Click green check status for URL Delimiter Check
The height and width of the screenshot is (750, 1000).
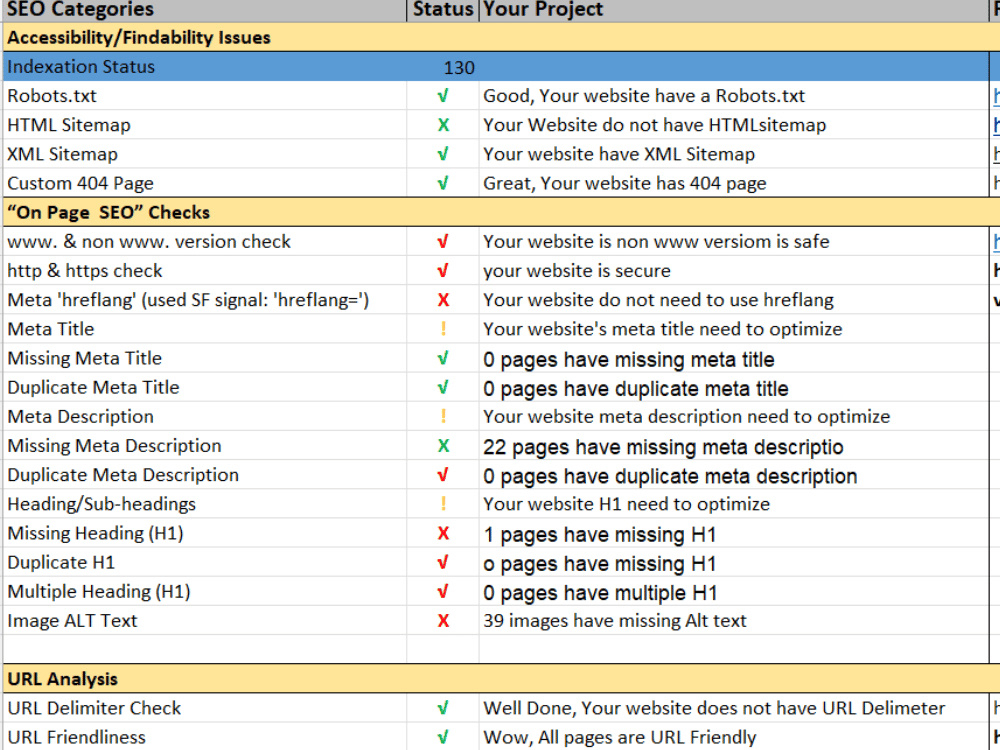coord(443,709)
